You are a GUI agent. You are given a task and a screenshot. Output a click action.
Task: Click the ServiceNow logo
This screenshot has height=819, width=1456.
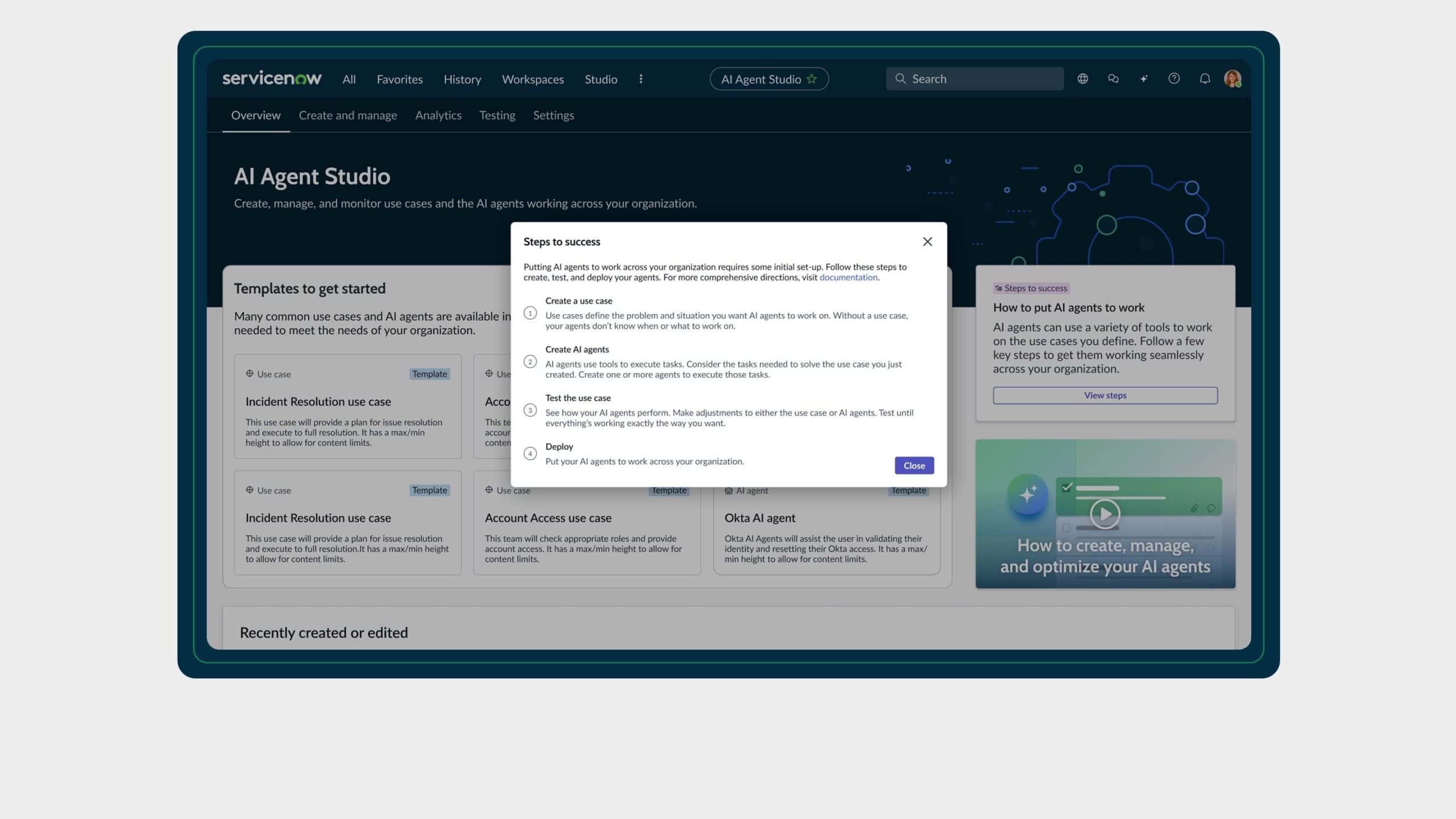coord(272,78)
